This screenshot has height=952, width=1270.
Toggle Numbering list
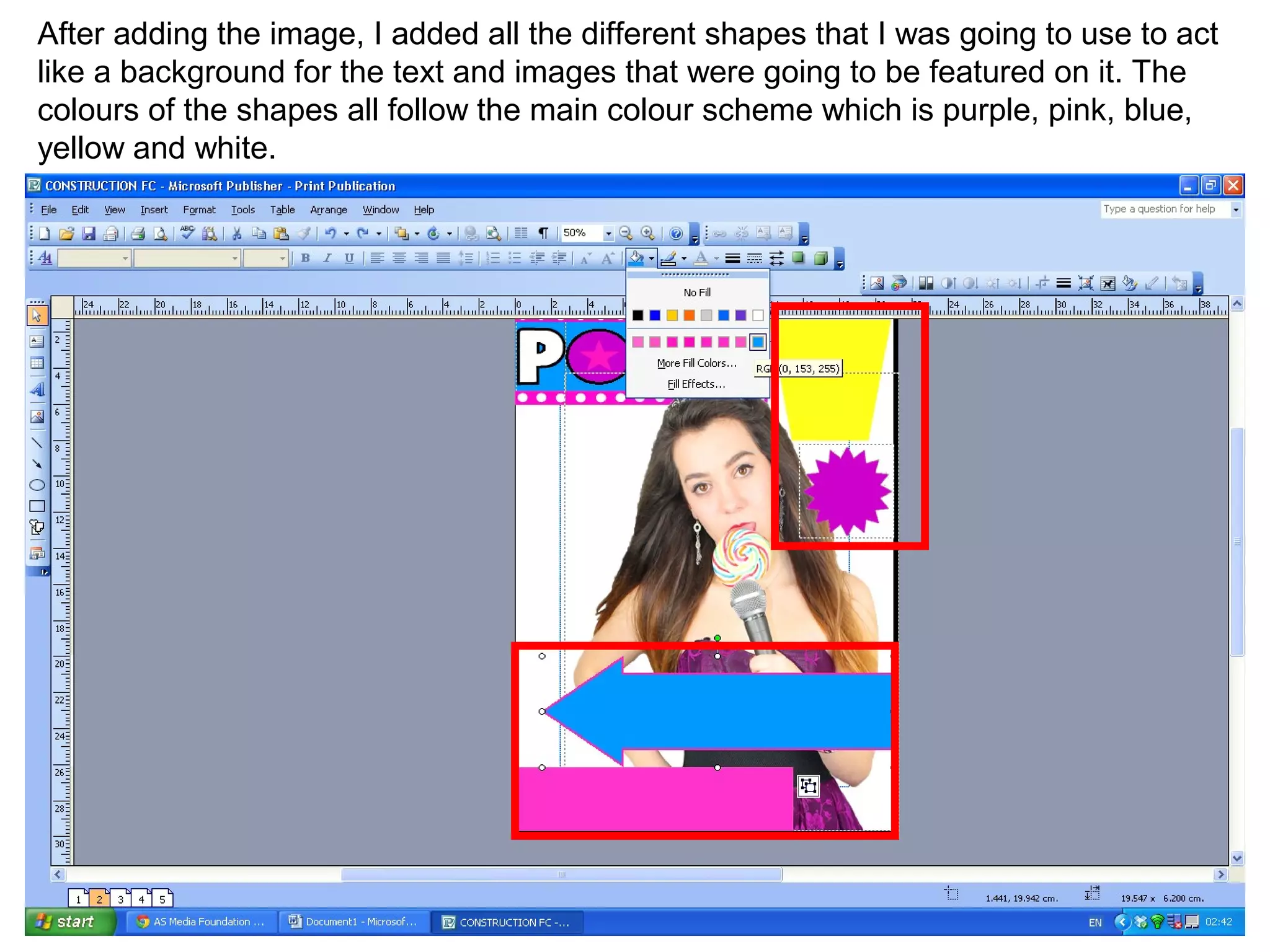493,258
